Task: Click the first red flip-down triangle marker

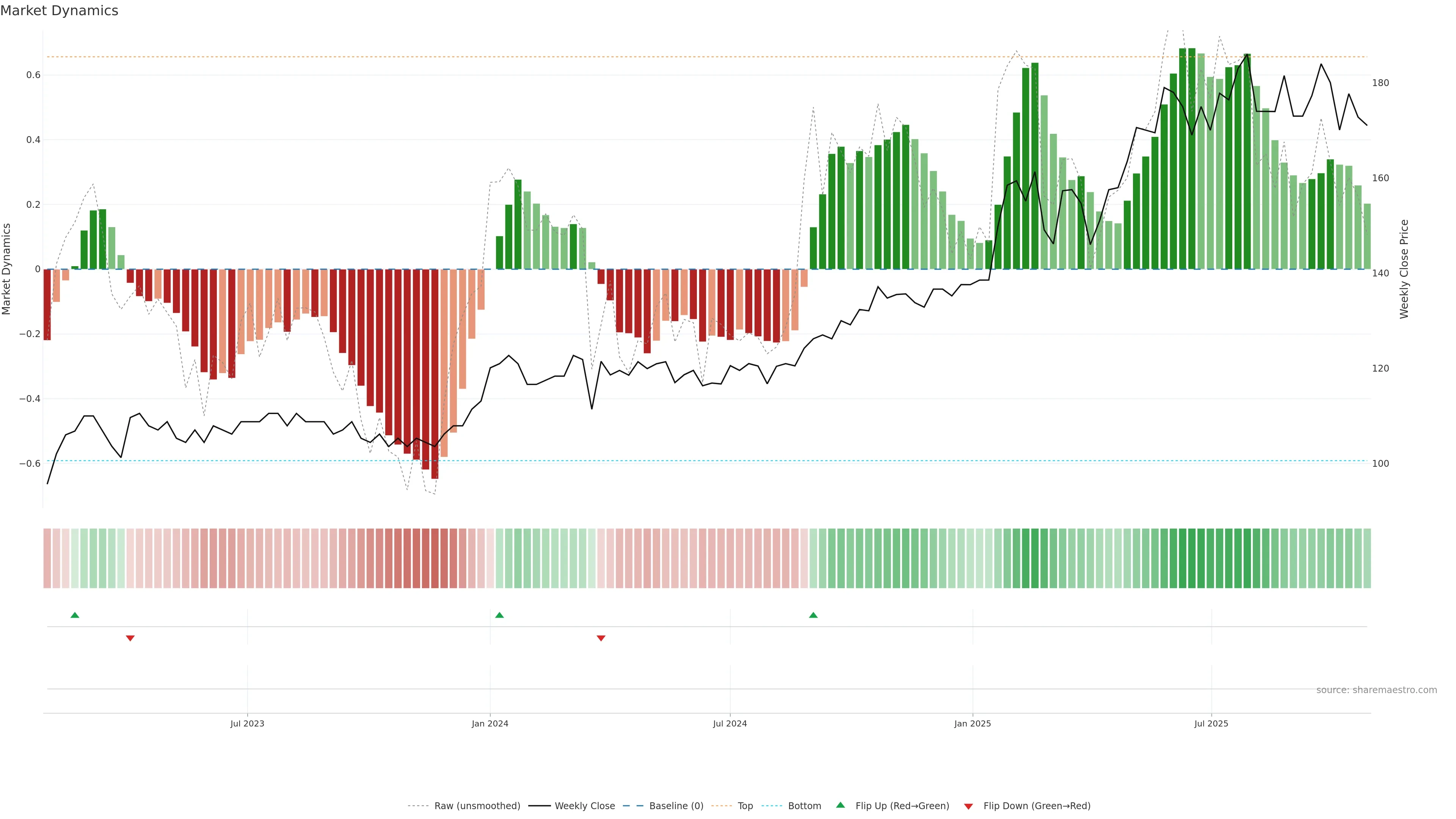Action: pos(130,638)
